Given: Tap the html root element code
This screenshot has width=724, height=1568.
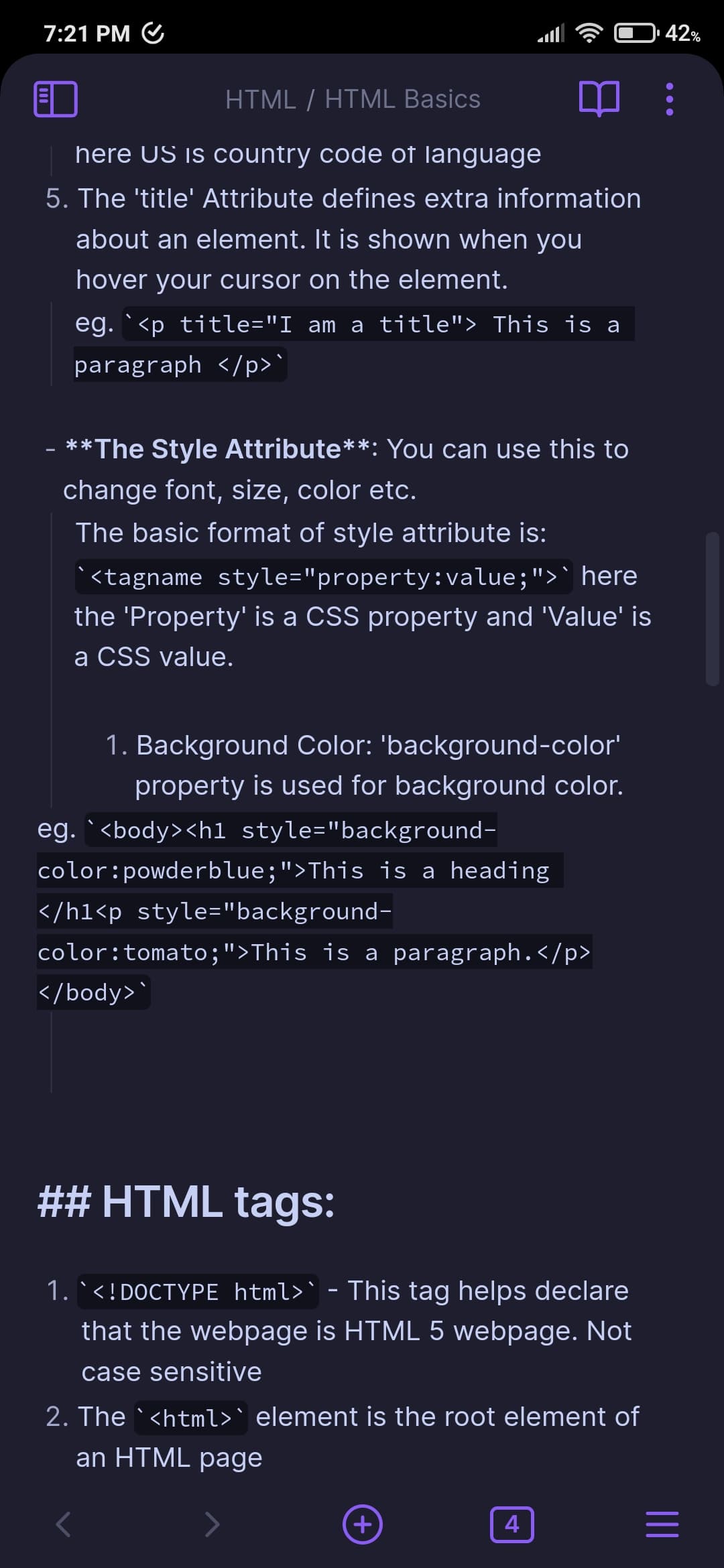Looking at the screenshot, I should tap(190, 1418).
